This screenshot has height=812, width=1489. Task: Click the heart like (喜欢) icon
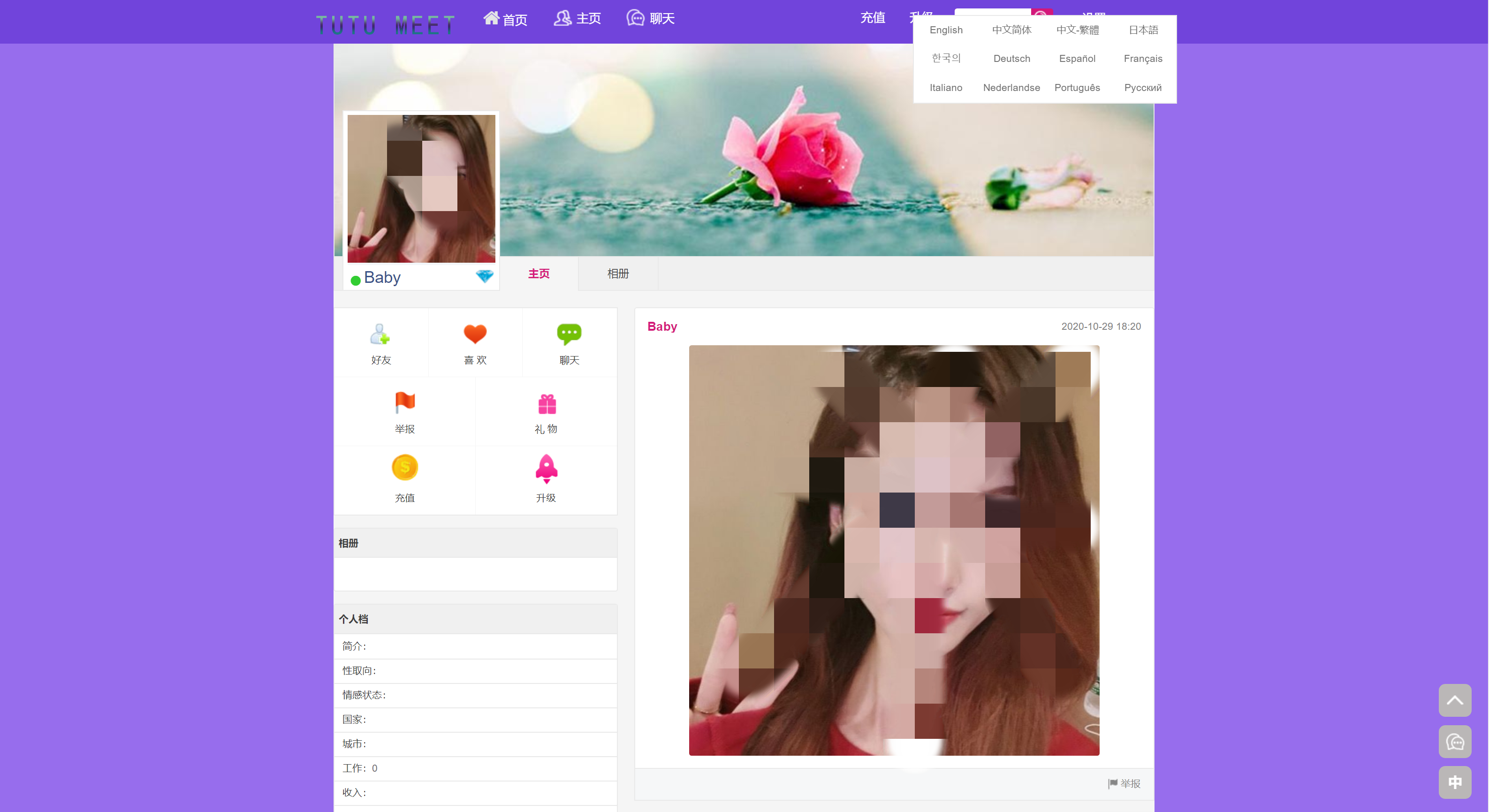[x=475, y=334]
